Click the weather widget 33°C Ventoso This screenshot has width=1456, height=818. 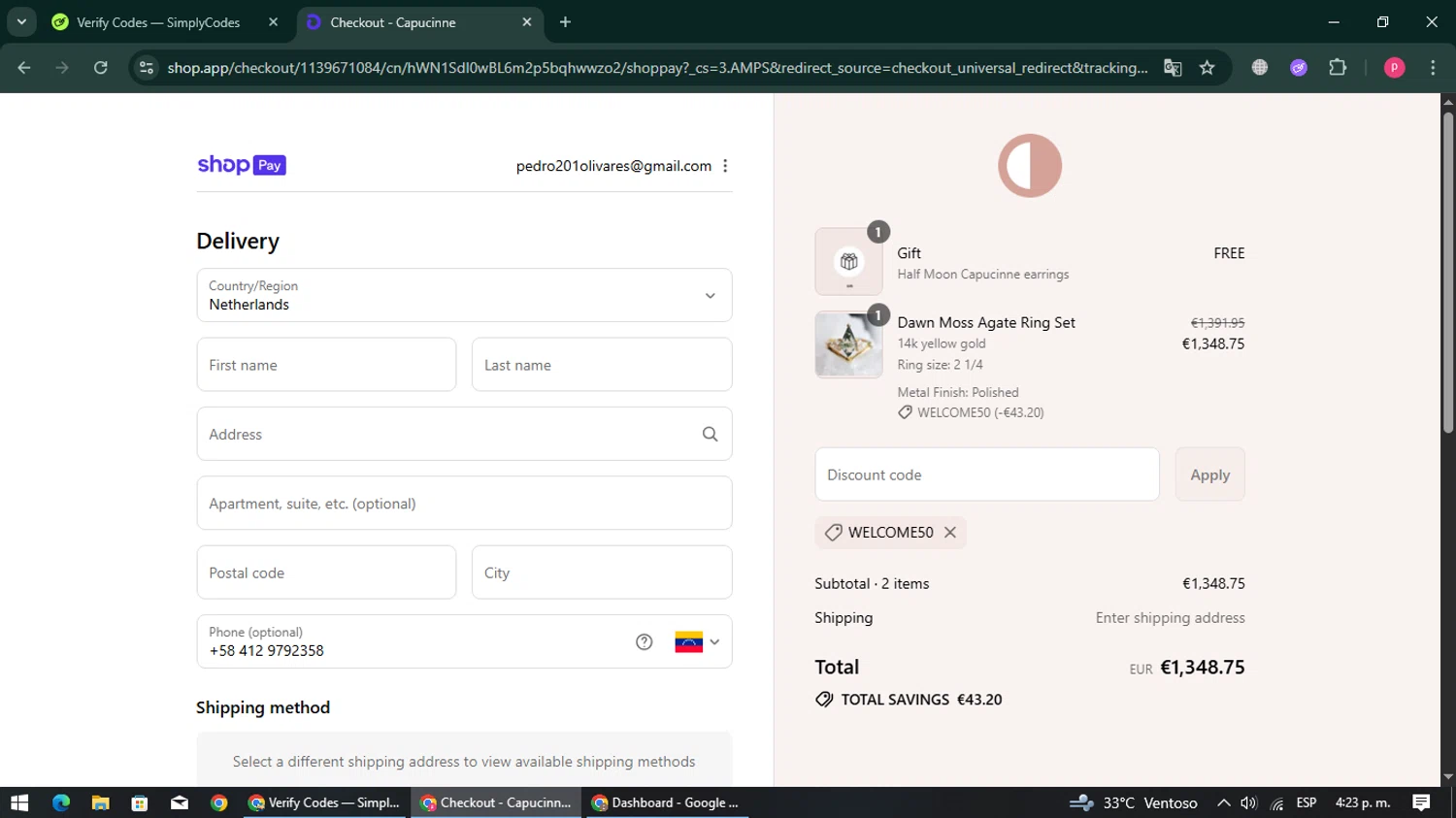click(x=1134, y=802)
